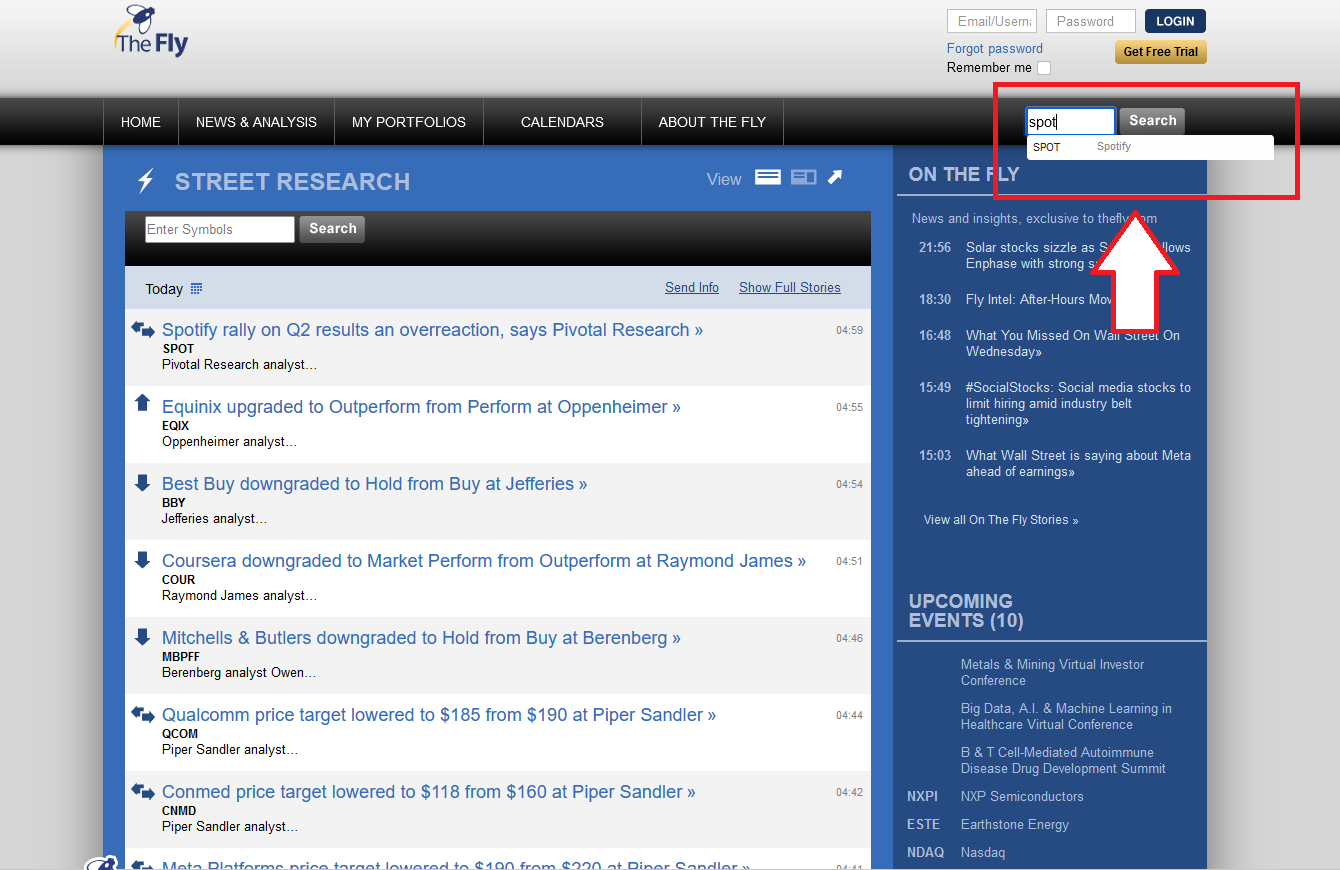Open NEWS & ANALYSIS menu
1340x870 pixels.
coord(256,122)
